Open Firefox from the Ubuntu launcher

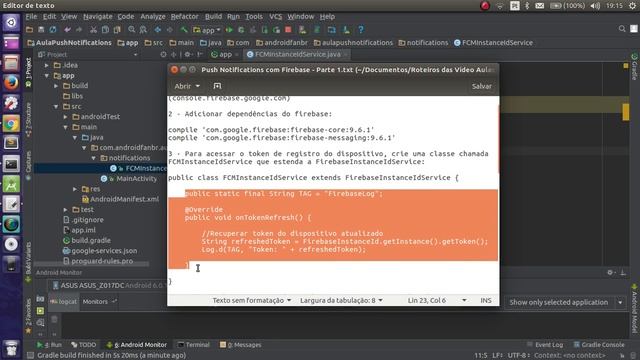point(11,83)
